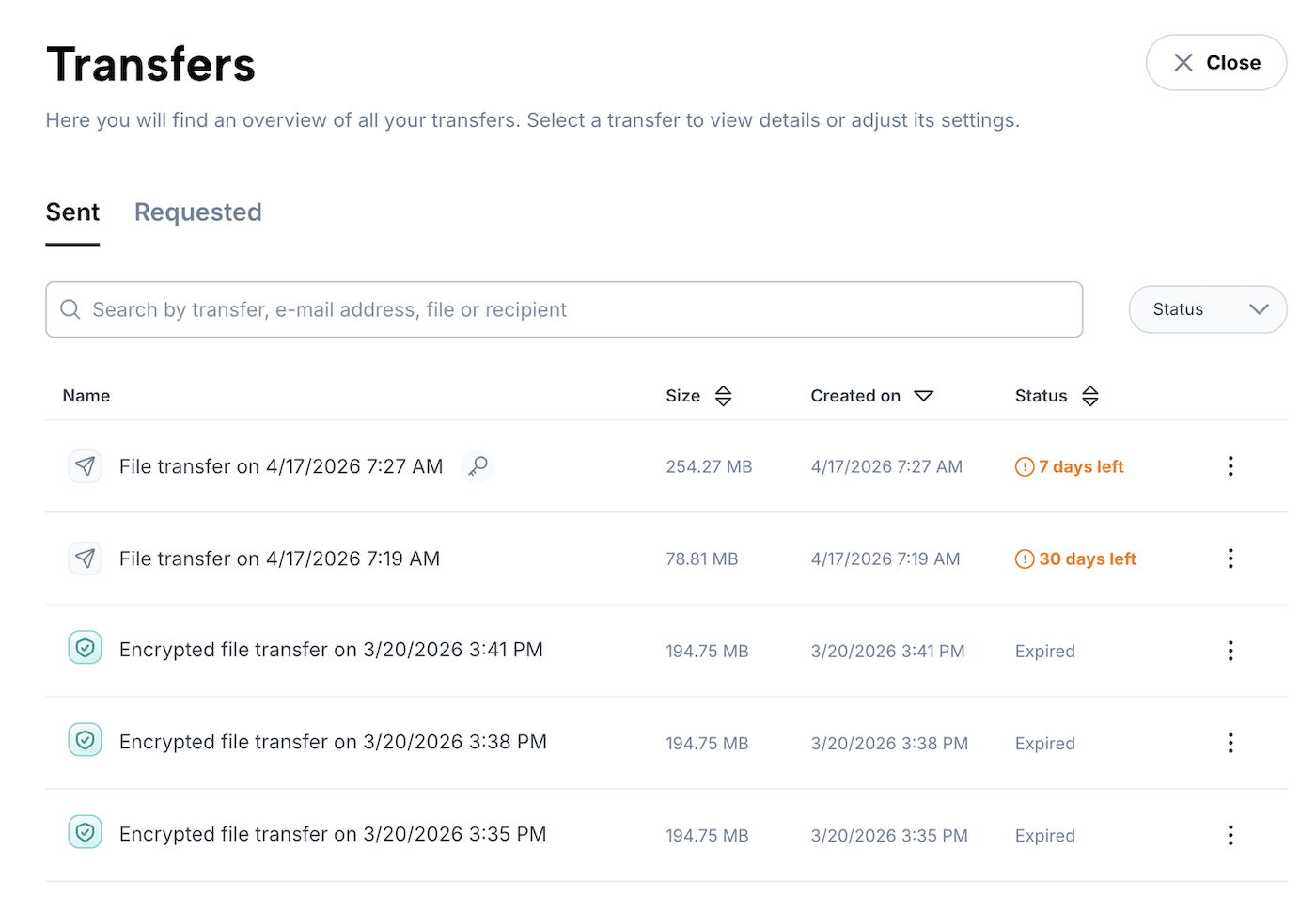Click Expired status of 3:41 PM transfer

click(1045, 651)
